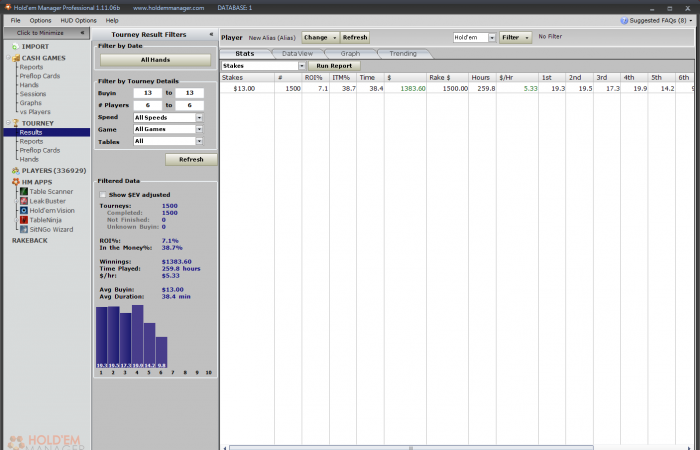The height and width of the screenshot is (450, 700).
Task: Open the Speed dropdown
Action: [200, 117]
